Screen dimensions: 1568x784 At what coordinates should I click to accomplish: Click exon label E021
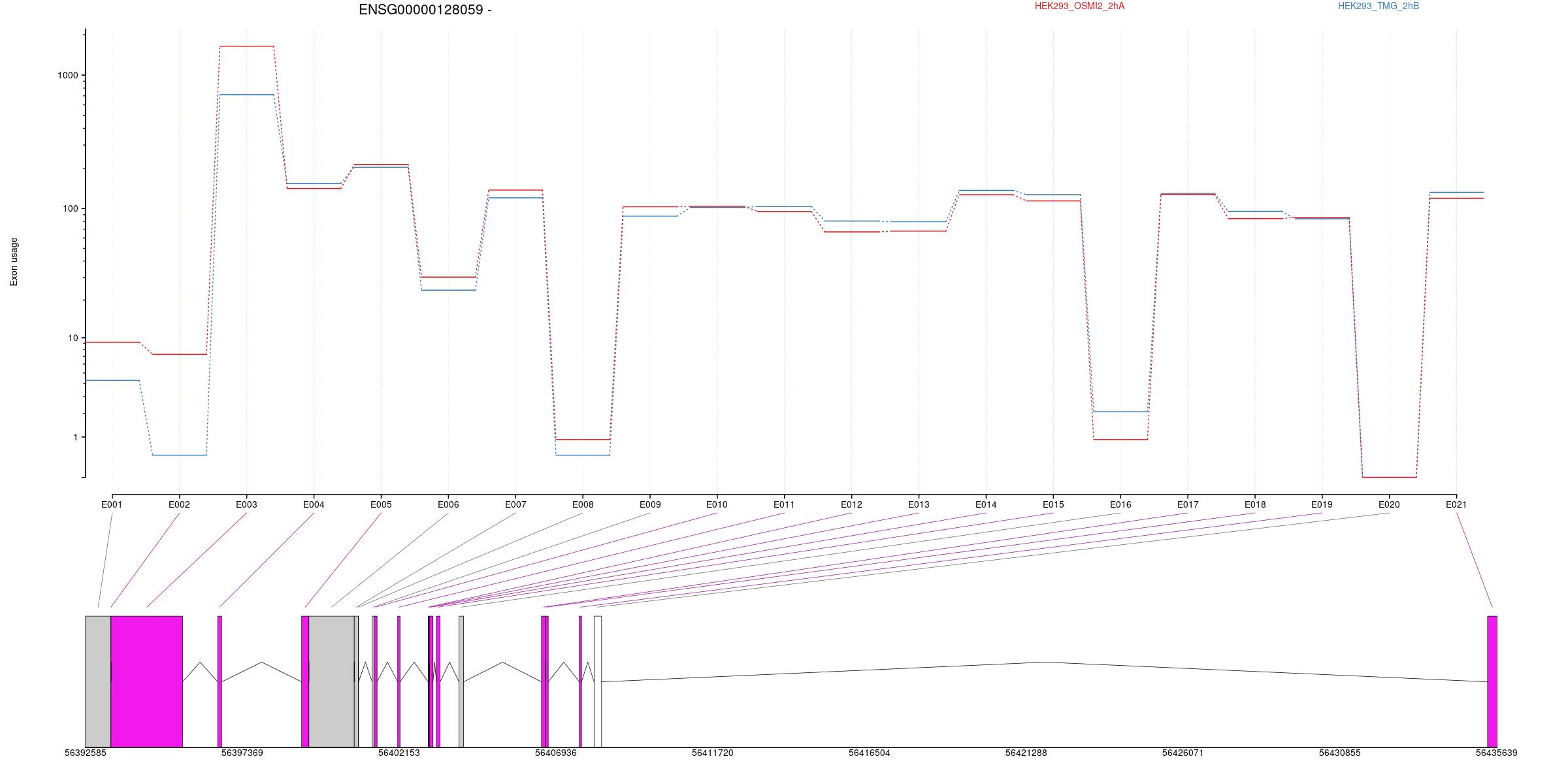[1456, 504]
